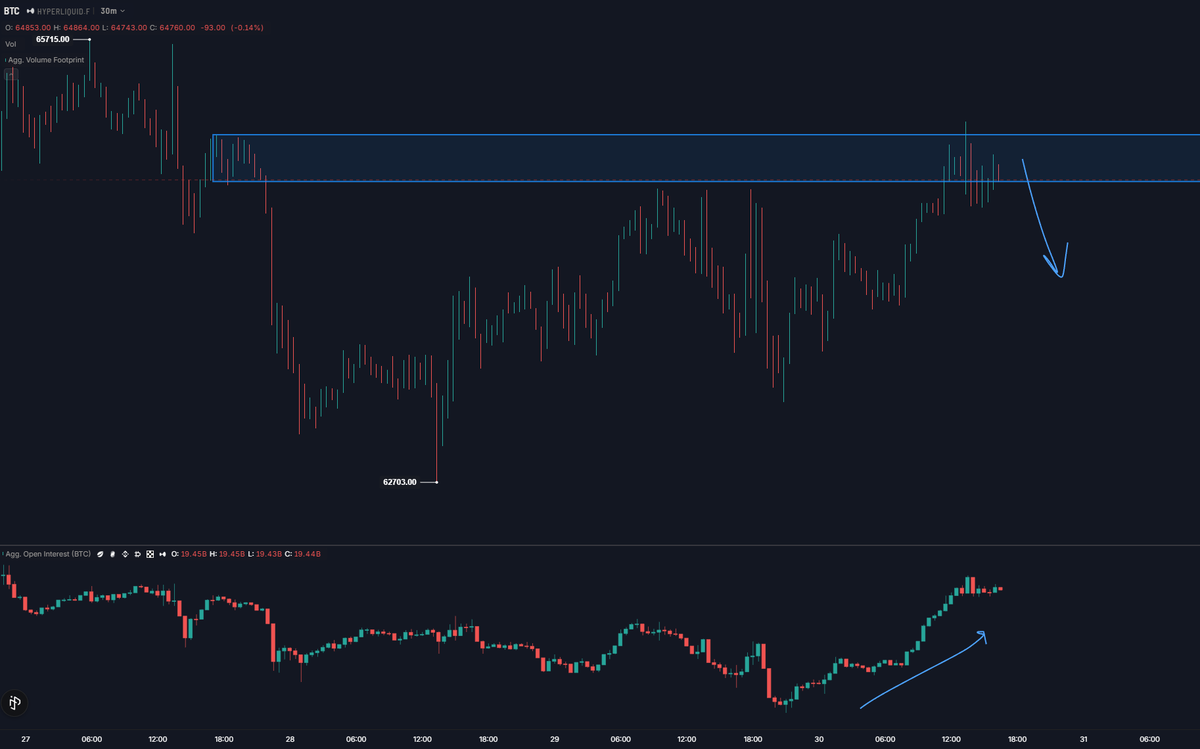Toggle the OKX checkered icon in Open Interest

[150, 554]
